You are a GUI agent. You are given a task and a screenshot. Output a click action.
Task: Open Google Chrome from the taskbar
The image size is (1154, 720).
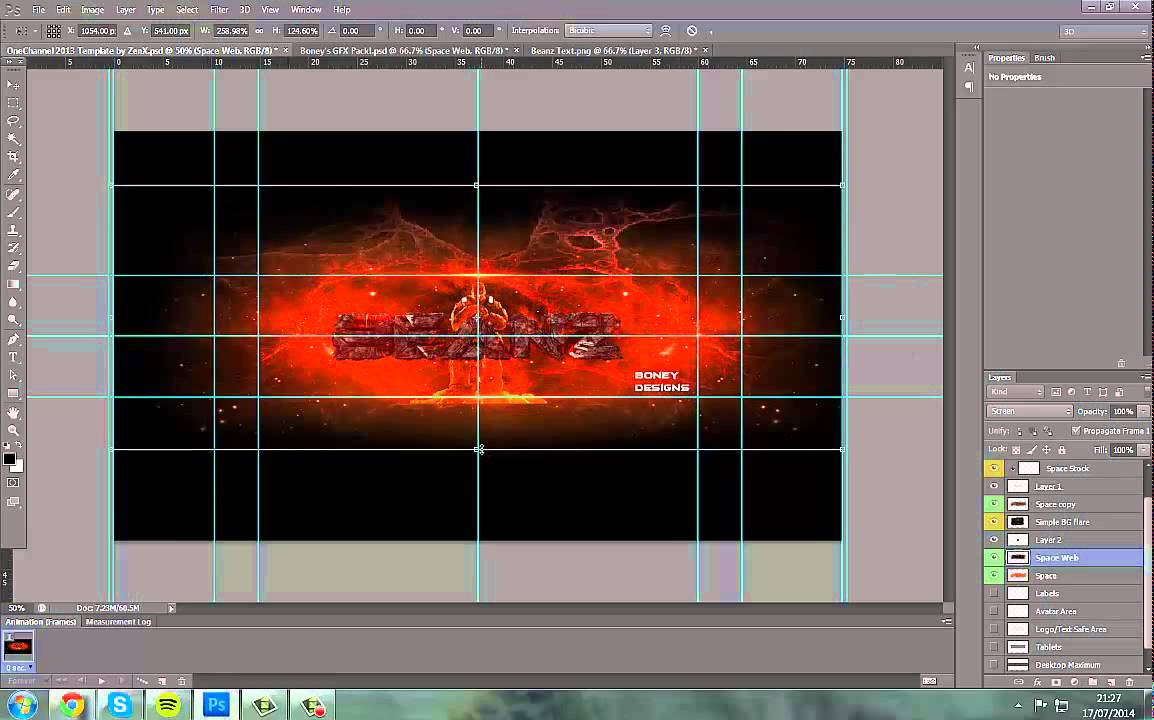[71, 705]
